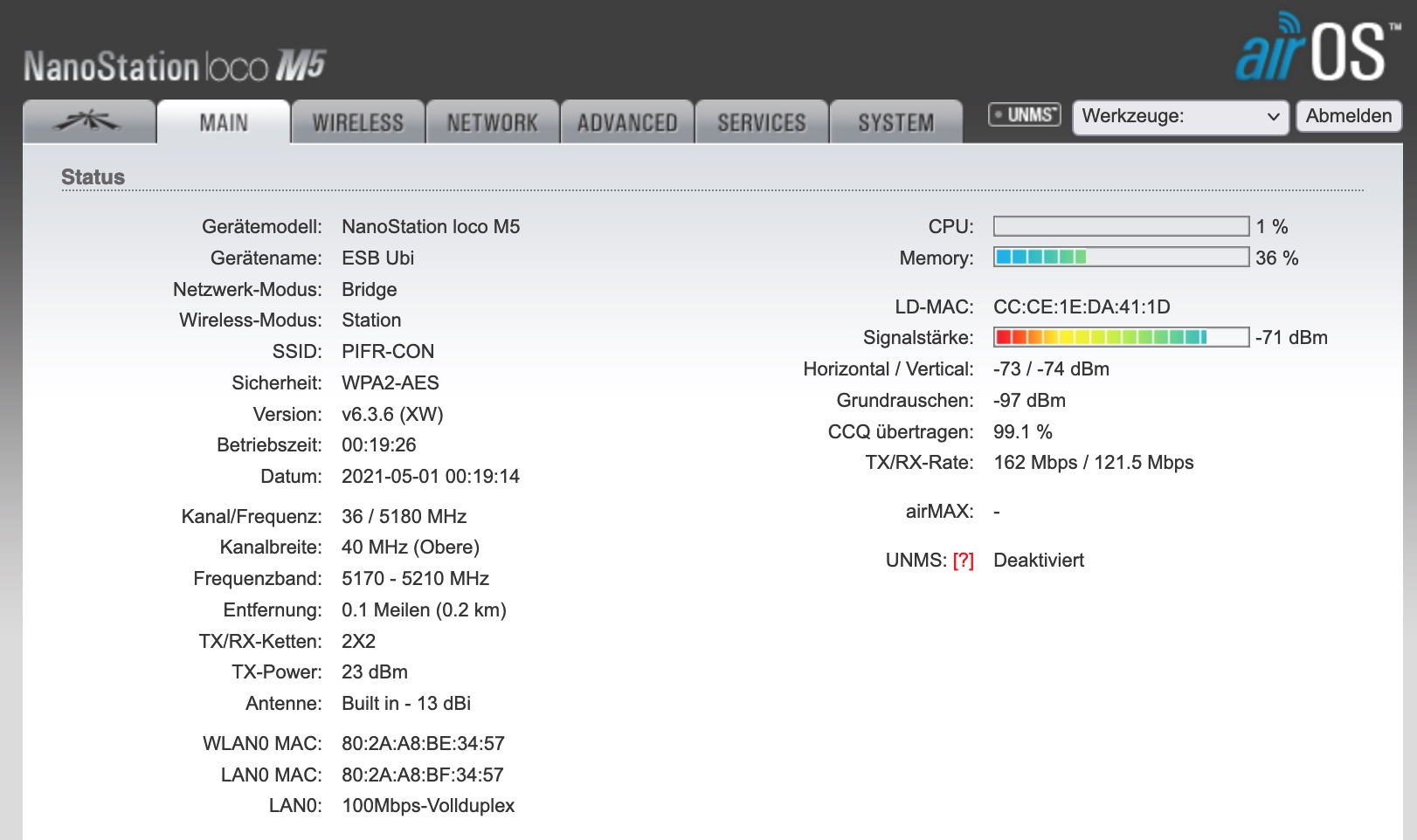Click the LD-MAC address value
Image resolution: width=1417 pixels, height=840 pixels.
point(1082,306)
